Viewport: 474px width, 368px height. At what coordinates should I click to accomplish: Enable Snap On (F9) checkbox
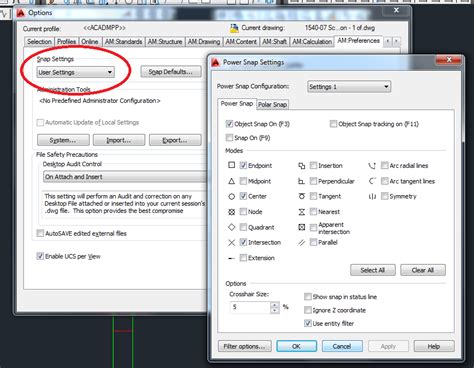coord(229,138)
